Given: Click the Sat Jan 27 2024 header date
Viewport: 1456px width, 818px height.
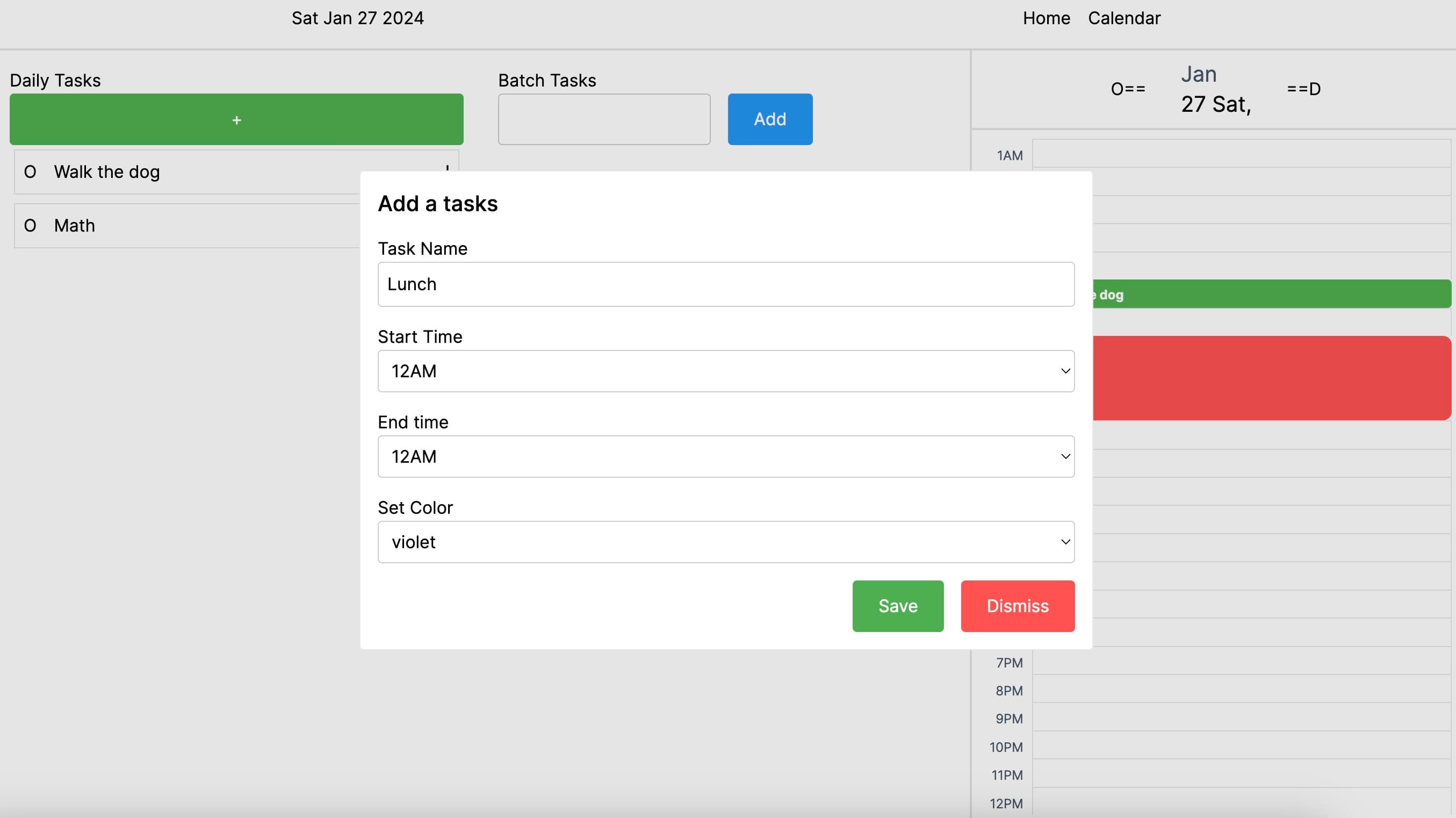Looking at the screenshot, I should [357, 18].
